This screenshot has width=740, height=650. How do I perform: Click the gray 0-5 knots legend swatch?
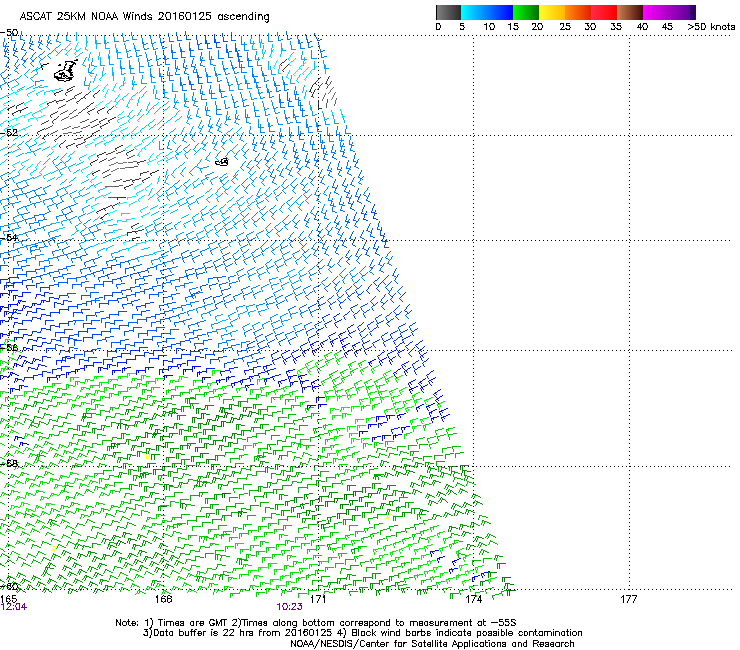[x=448, y=12]
